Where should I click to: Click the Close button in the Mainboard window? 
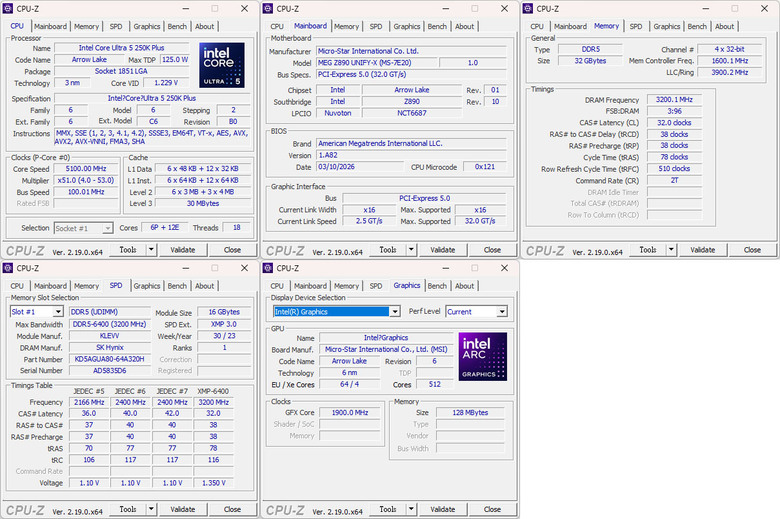pos(492,250)
